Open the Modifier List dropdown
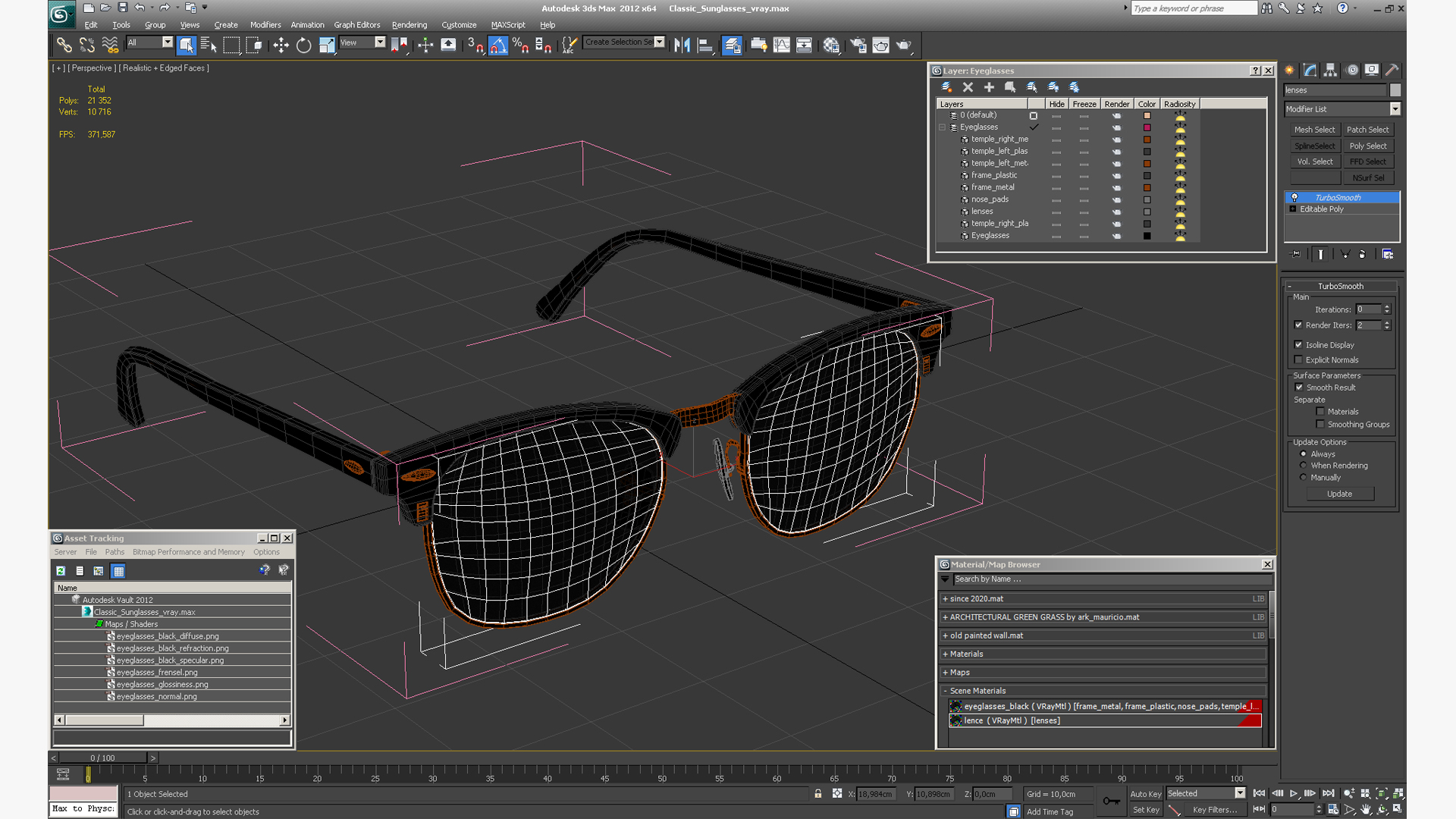The image size is (1456, 819). (x=1395, y=109)
